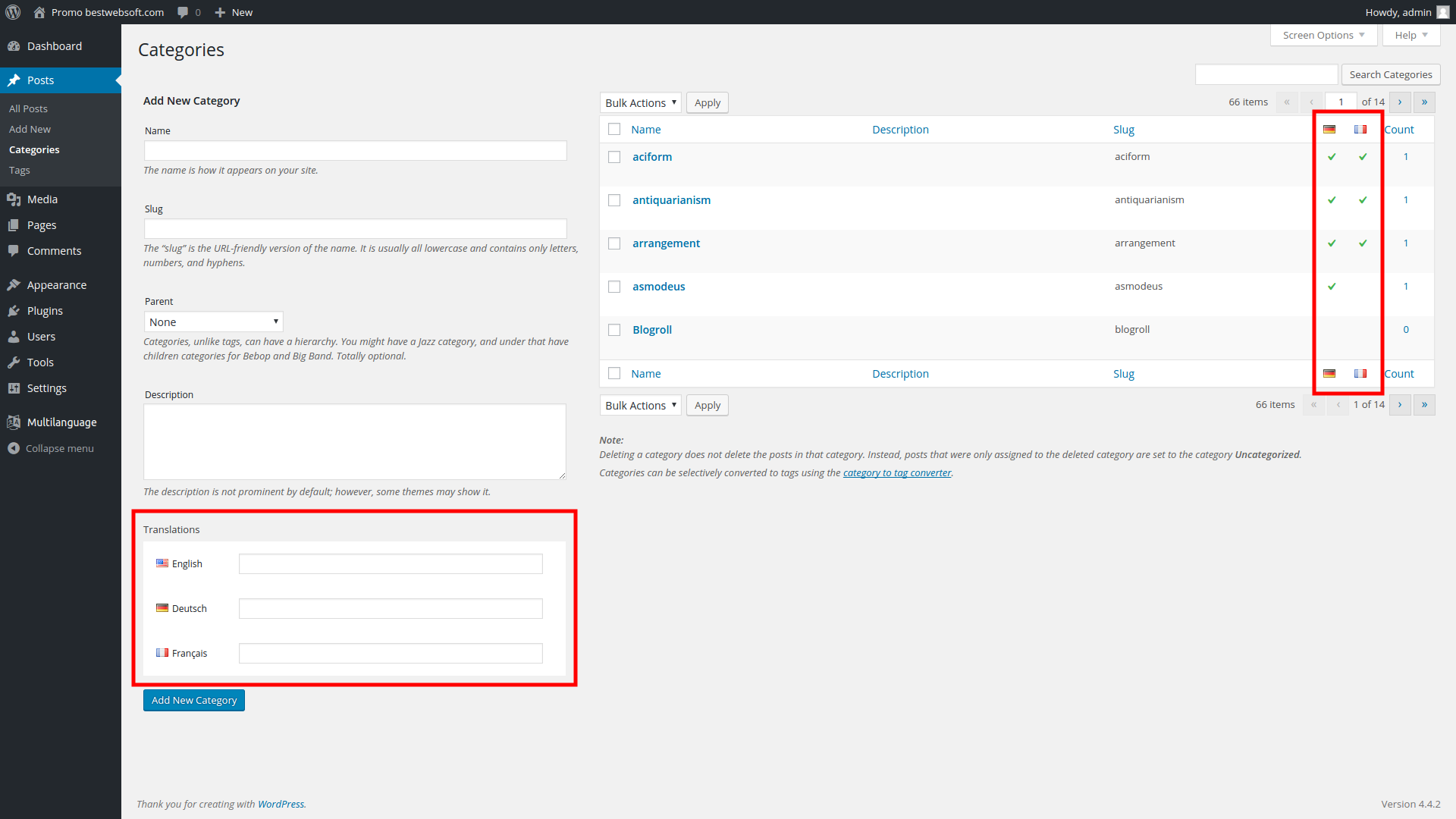Open the comments bubble icon in admin bar
Image resolution: width=1456 pixels, height=819 pixels.
pyautogui.click(x=183, y=12)
